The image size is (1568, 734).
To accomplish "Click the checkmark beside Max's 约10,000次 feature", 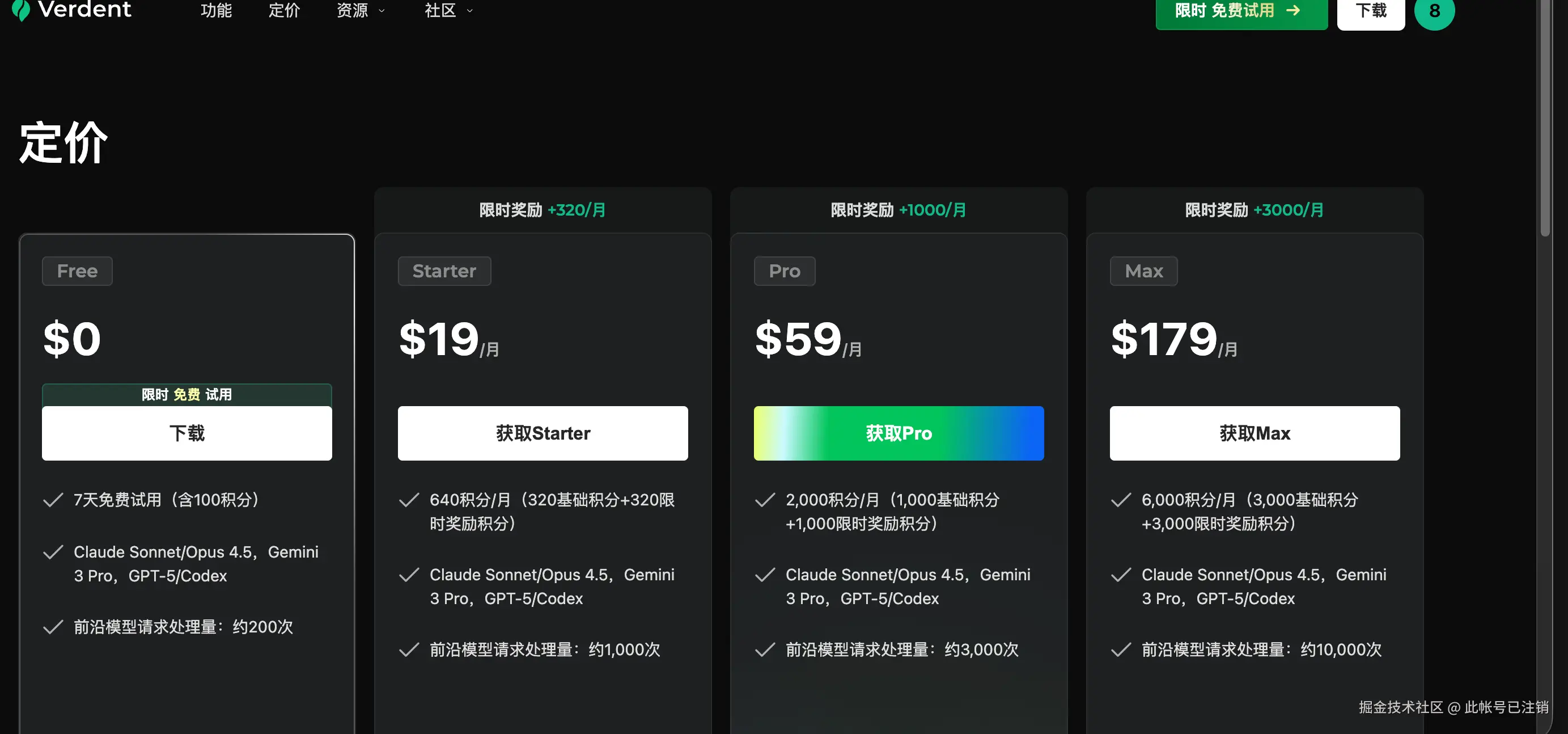I will 1121,649.
